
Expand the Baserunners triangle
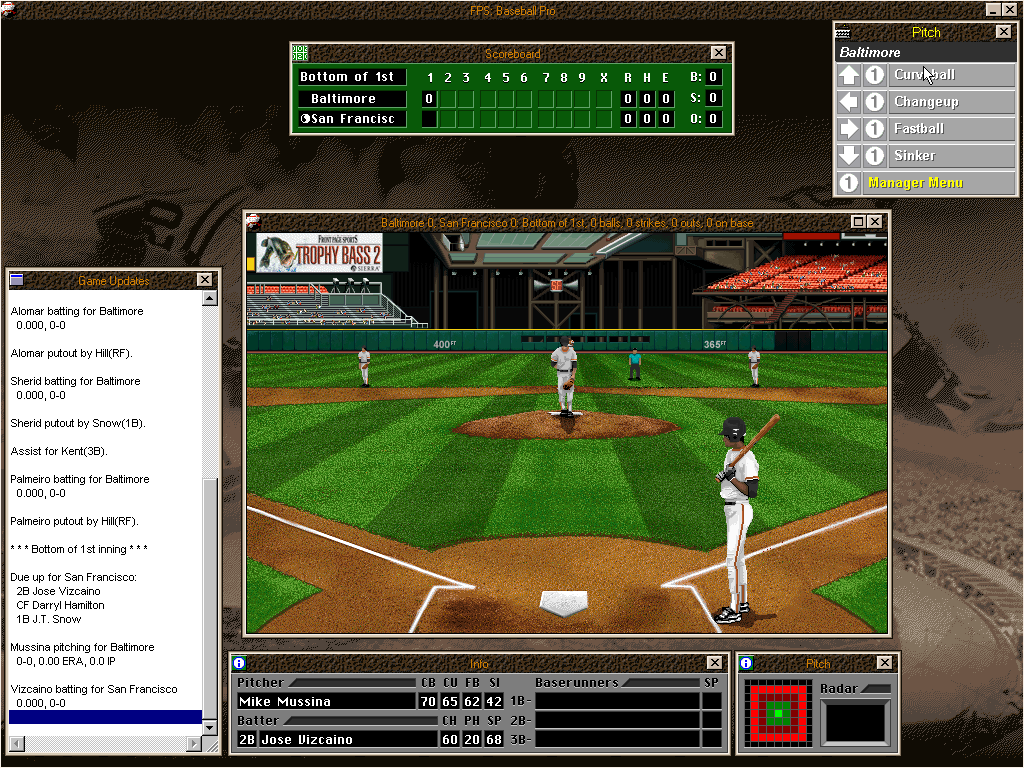[x=660, y=682]
